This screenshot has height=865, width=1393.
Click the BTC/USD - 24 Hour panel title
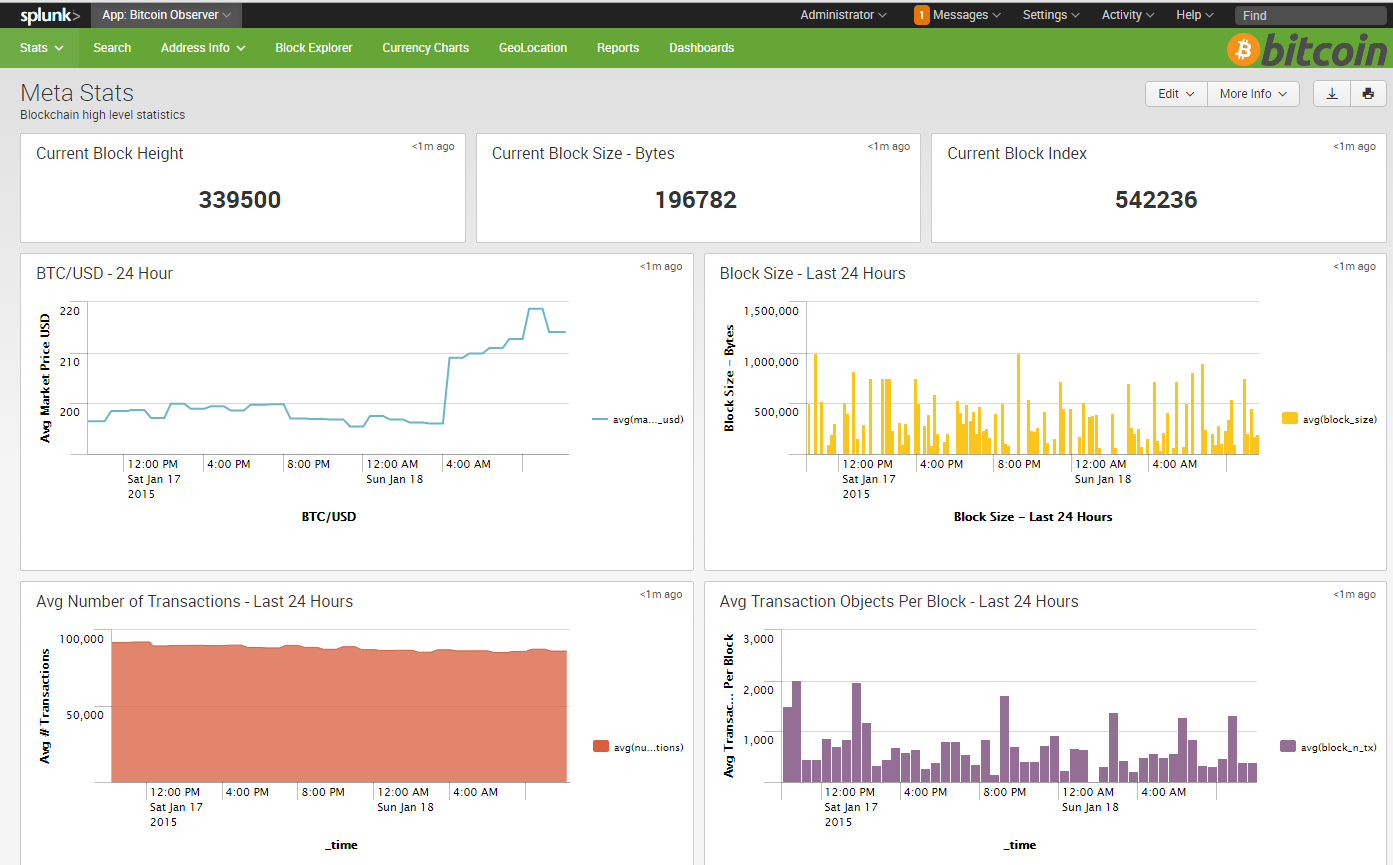[104, 274]
